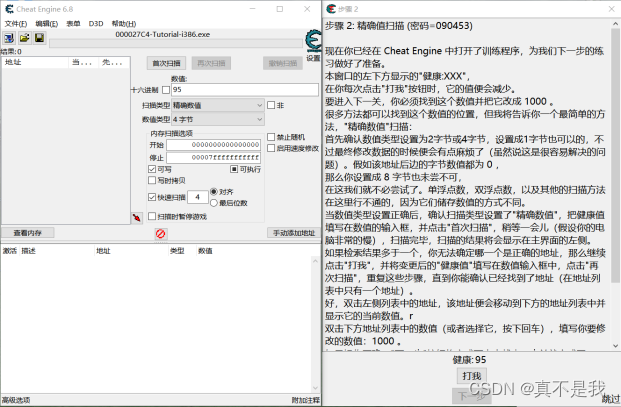Screen dimensions: 621x407
Task: Toggle the 可执行 checkbox
Action: coord(234,169)
